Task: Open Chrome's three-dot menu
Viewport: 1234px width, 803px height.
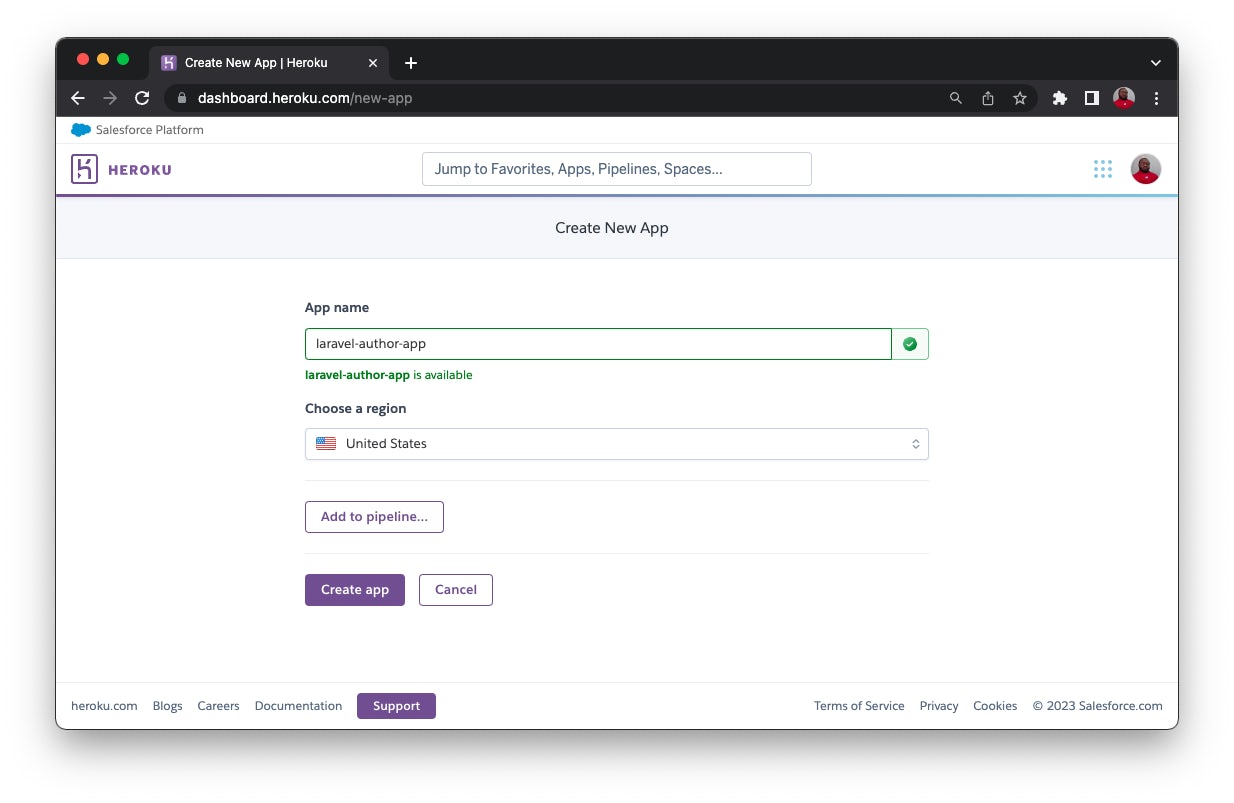Action: point(1156,98)
